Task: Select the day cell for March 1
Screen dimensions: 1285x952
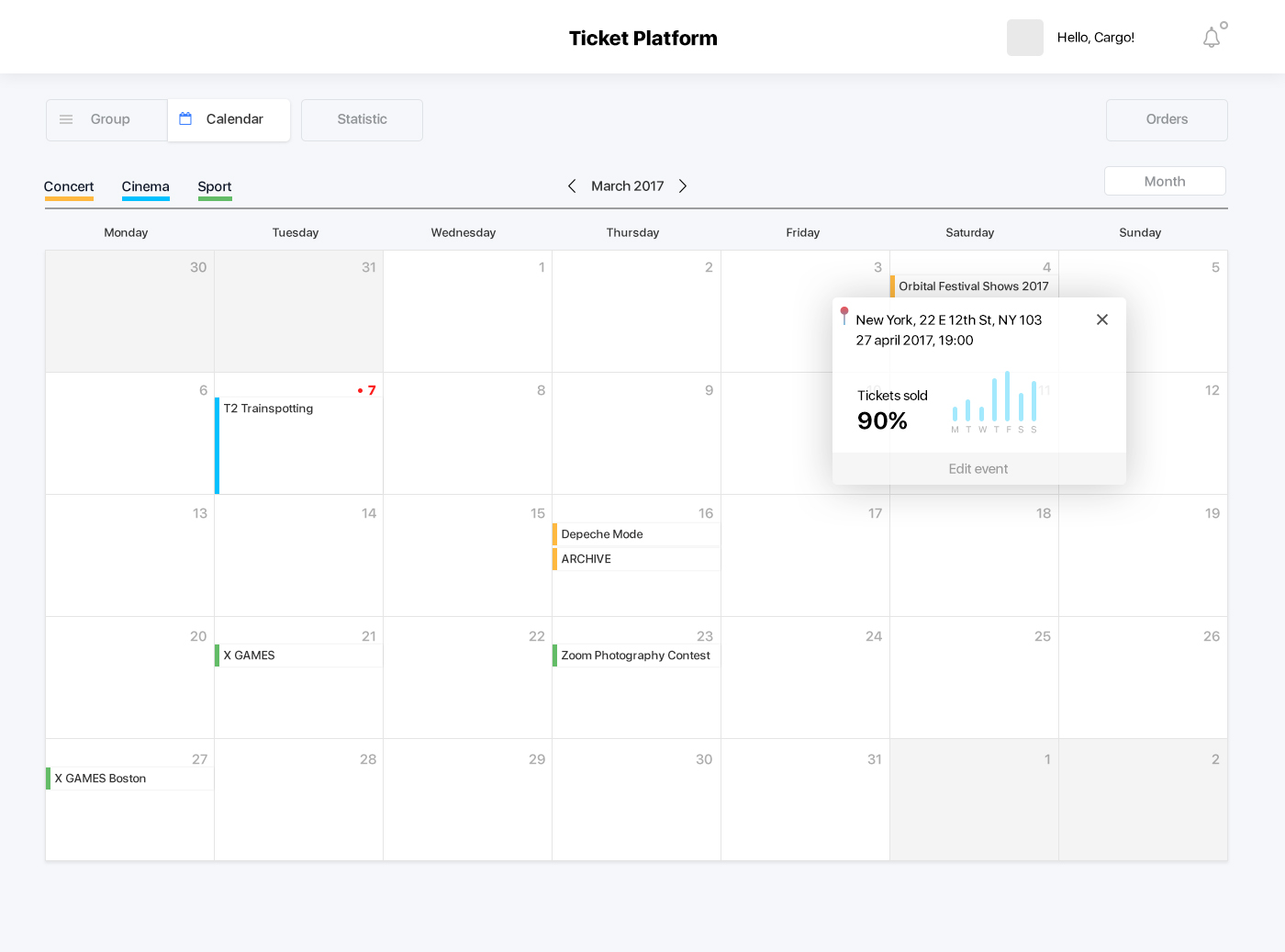Action: coord(467,311)
